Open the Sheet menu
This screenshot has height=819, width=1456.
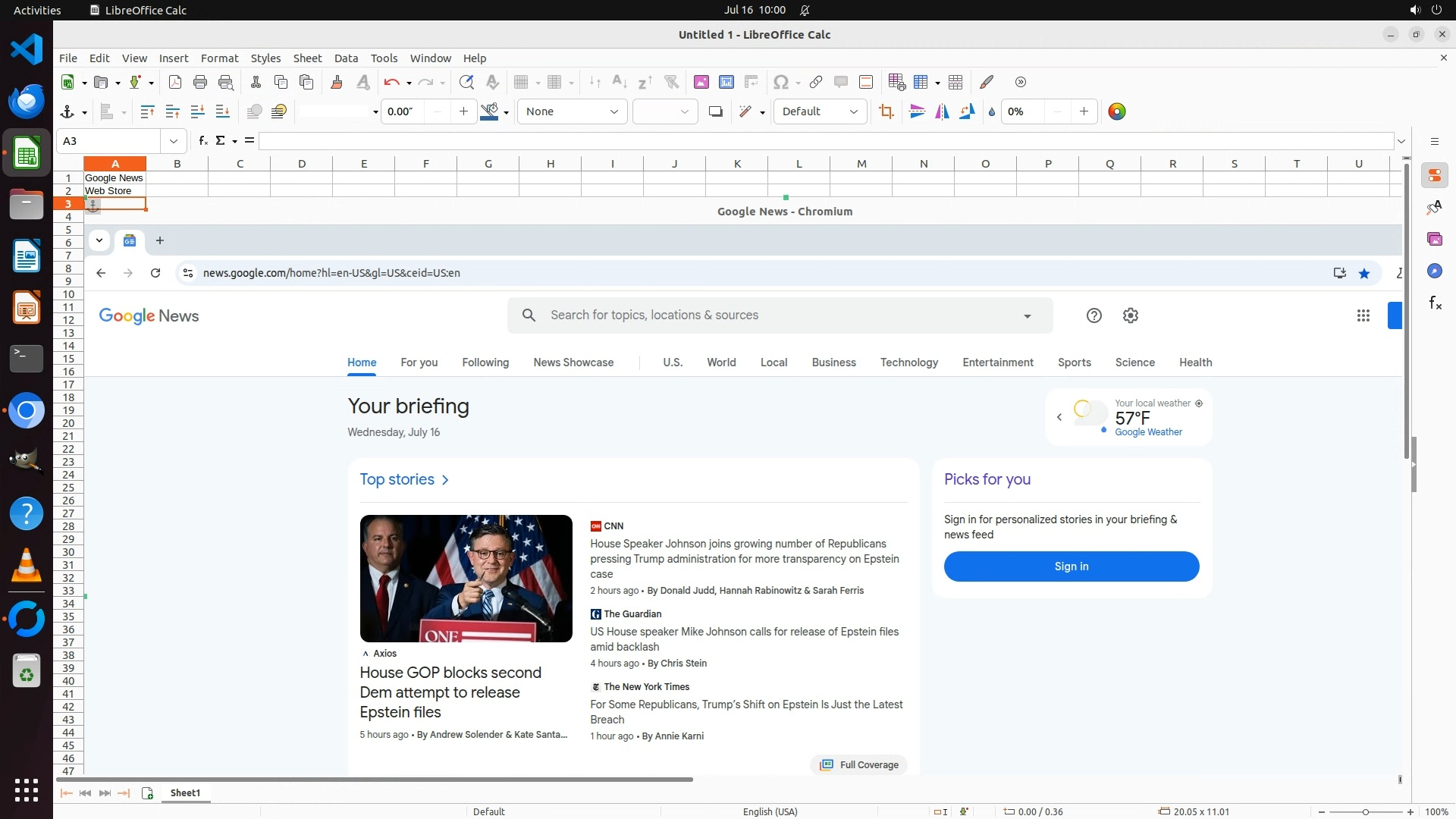pos(307,58)
